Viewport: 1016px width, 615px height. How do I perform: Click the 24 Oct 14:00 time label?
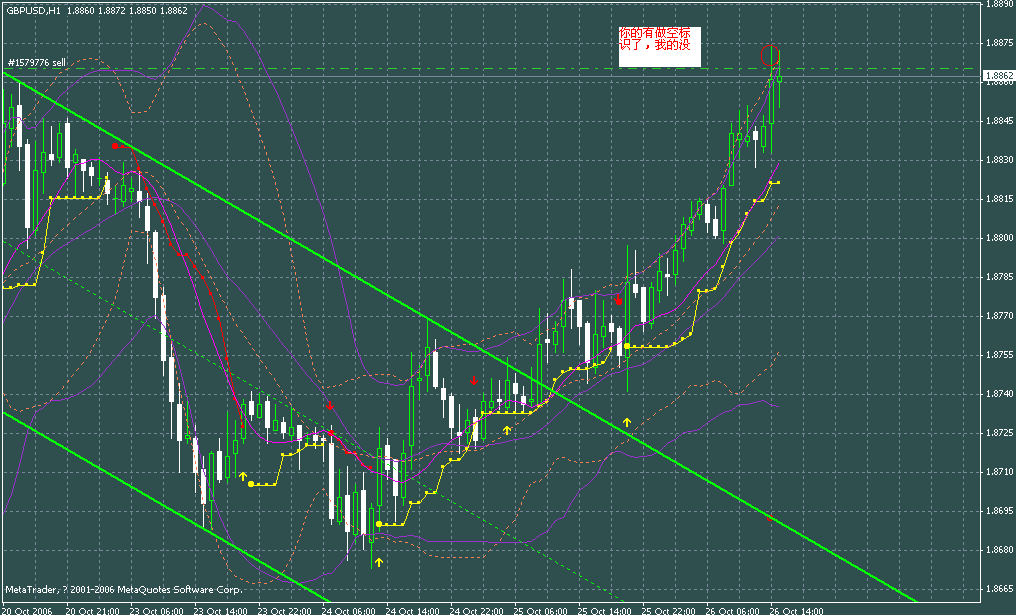[x=413, y=610]
